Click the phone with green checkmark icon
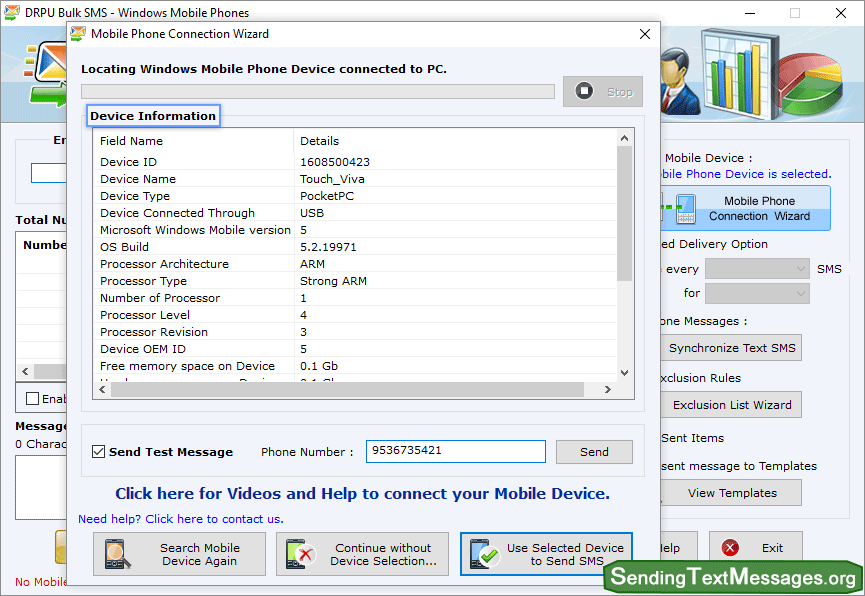This screenshot has height=596, width=865. (484, 554)
